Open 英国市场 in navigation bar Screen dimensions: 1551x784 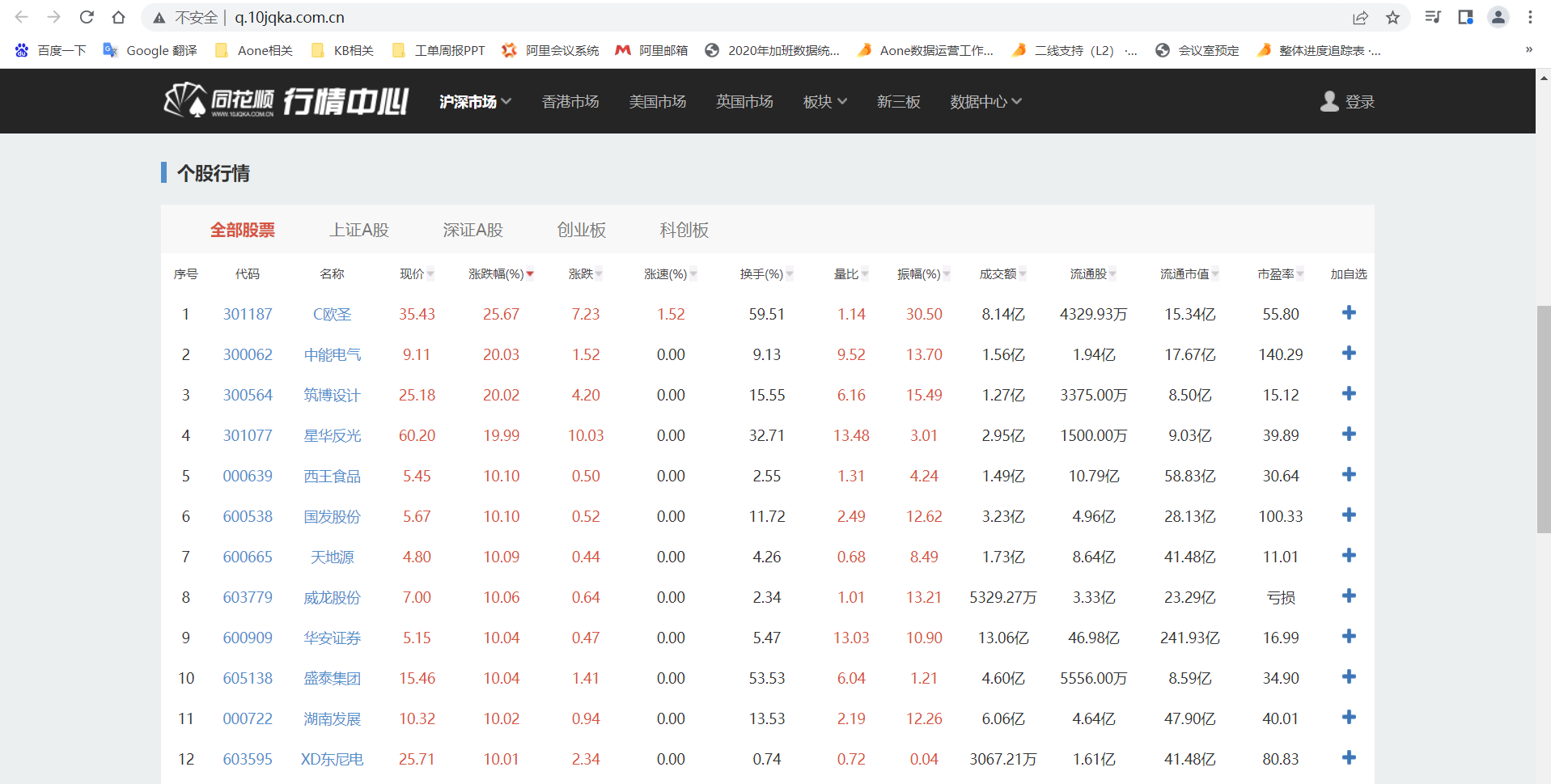tap(744, 101)
